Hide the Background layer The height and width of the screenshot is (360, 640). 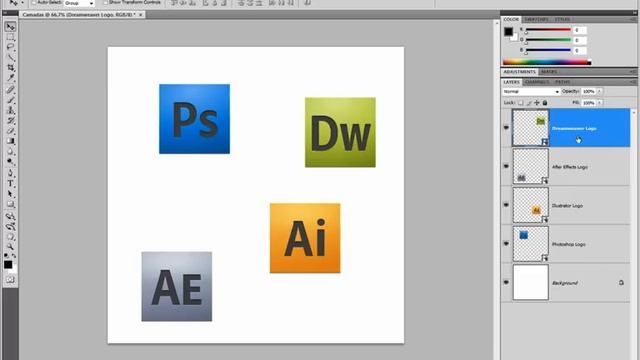(x=506, y=282)
